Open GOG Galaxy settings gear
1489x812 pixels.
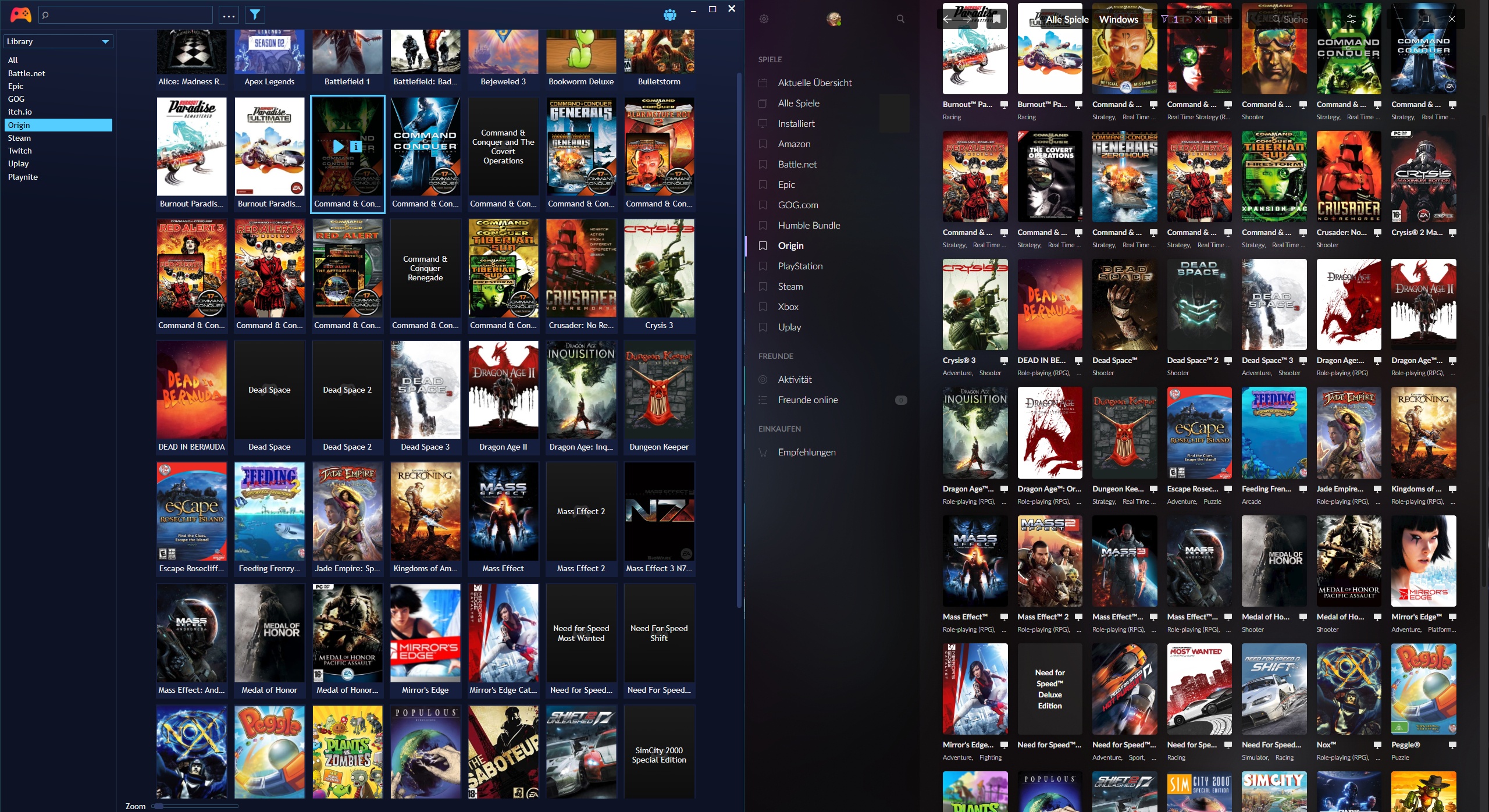pyautogui.click(x=764, y=19)
